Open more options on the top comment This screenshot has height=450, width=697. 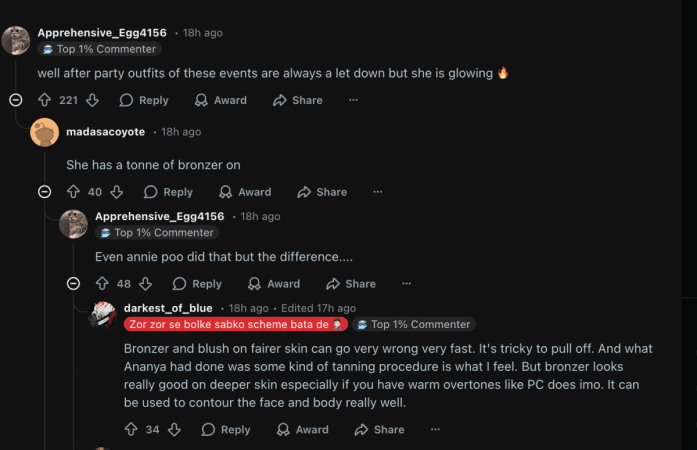tap(353, 100)
